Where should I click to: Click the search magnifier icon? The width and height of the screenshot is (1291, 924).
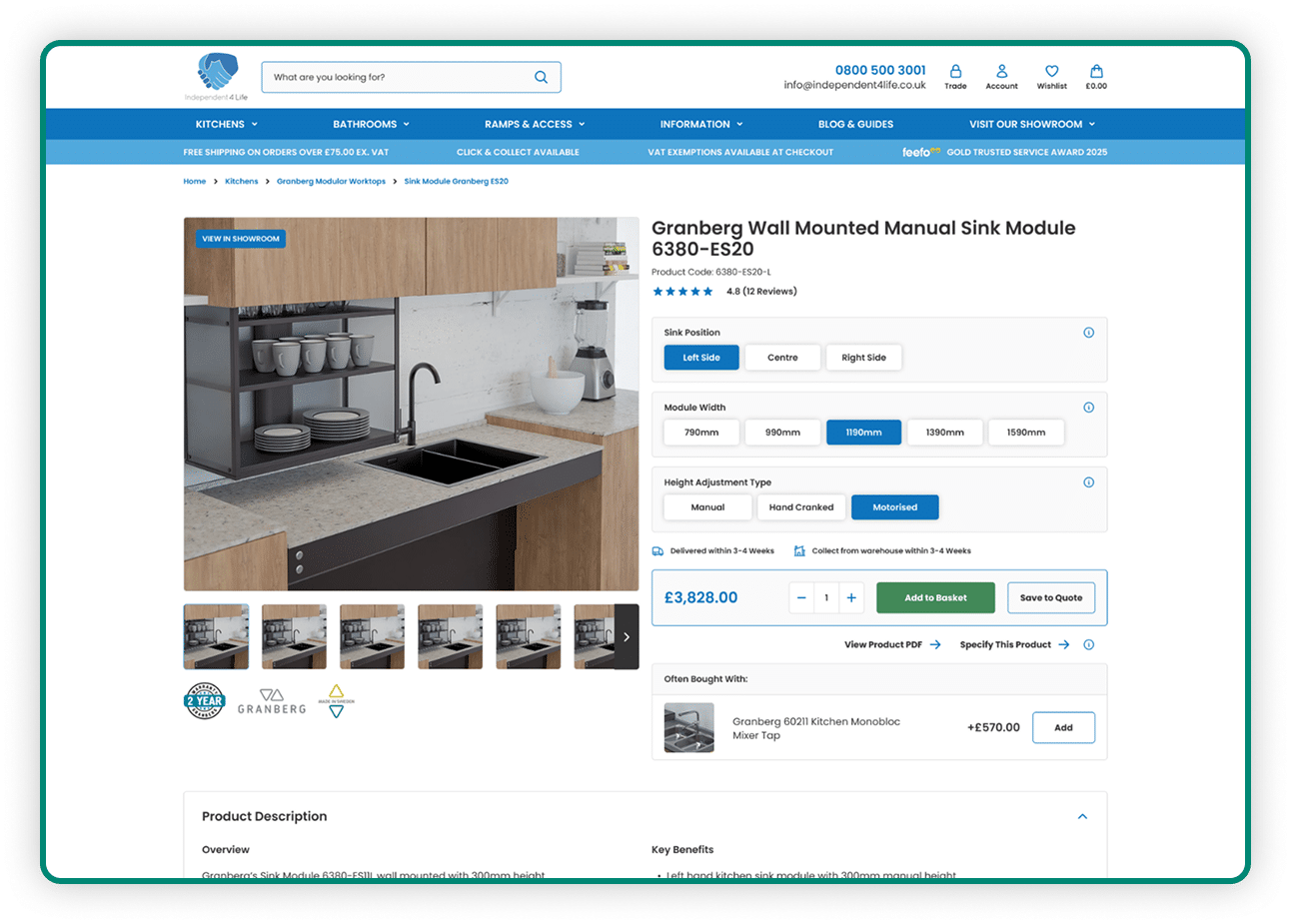tap(541, 77)
